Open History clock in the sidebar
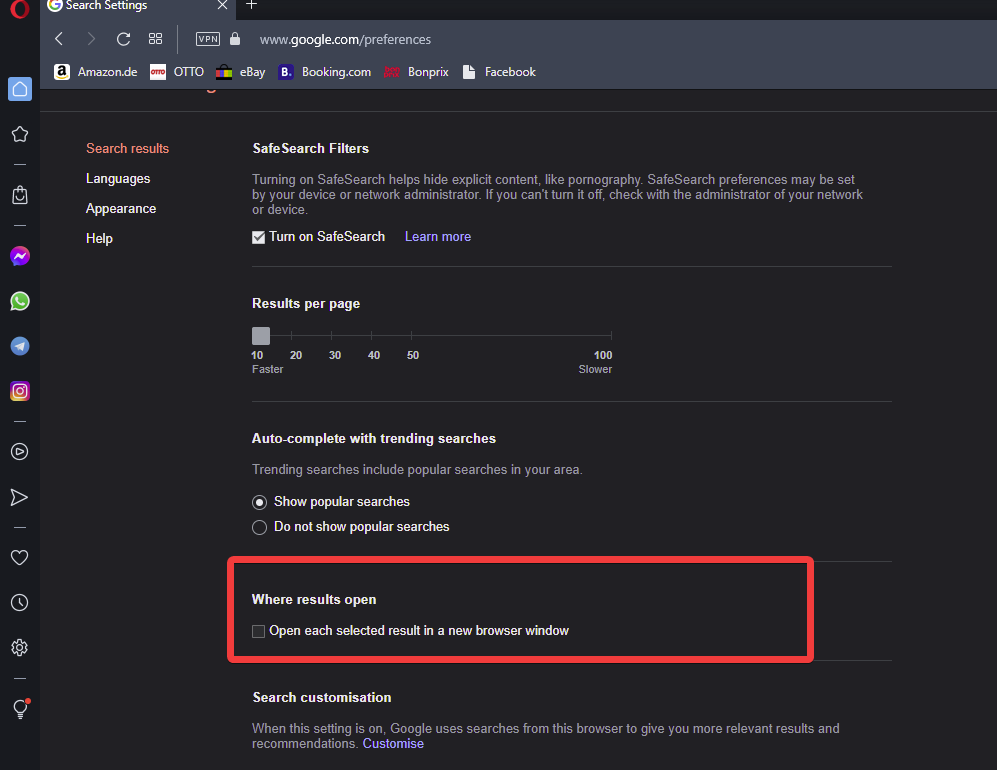 click(20, 602)
